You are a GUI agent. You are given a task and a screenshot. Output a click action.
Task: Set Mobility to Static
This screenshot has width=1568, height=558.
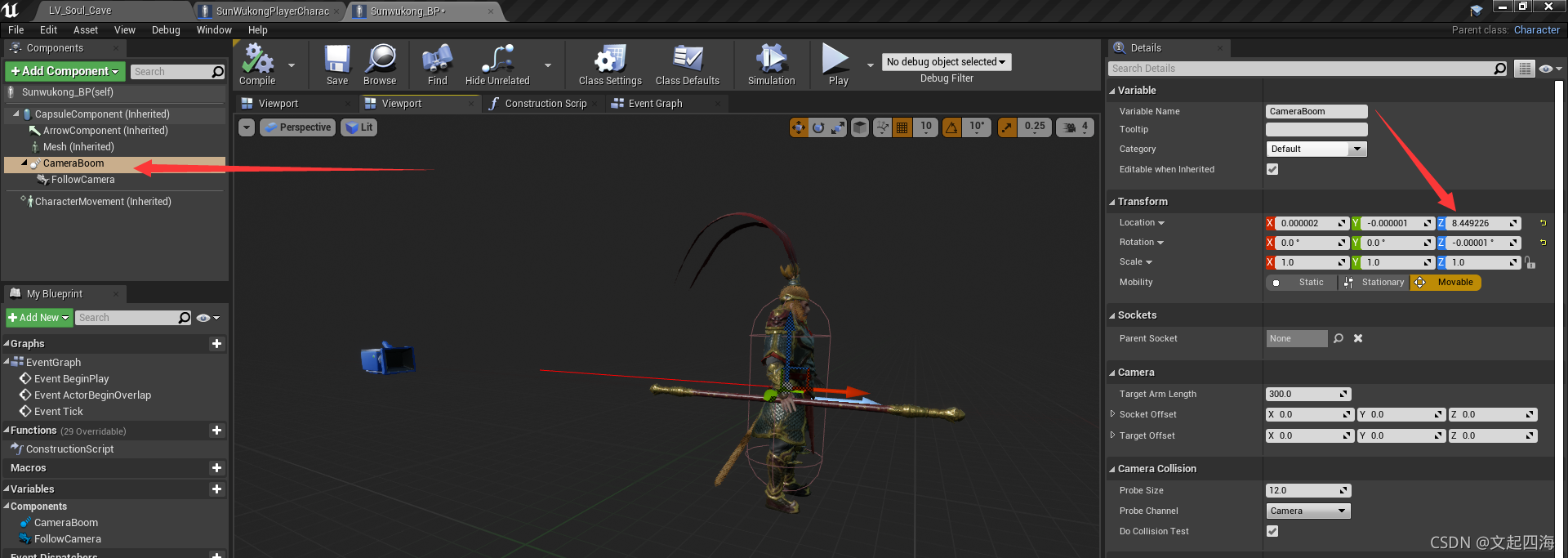pyautogui.click(x=1302, y=283)
